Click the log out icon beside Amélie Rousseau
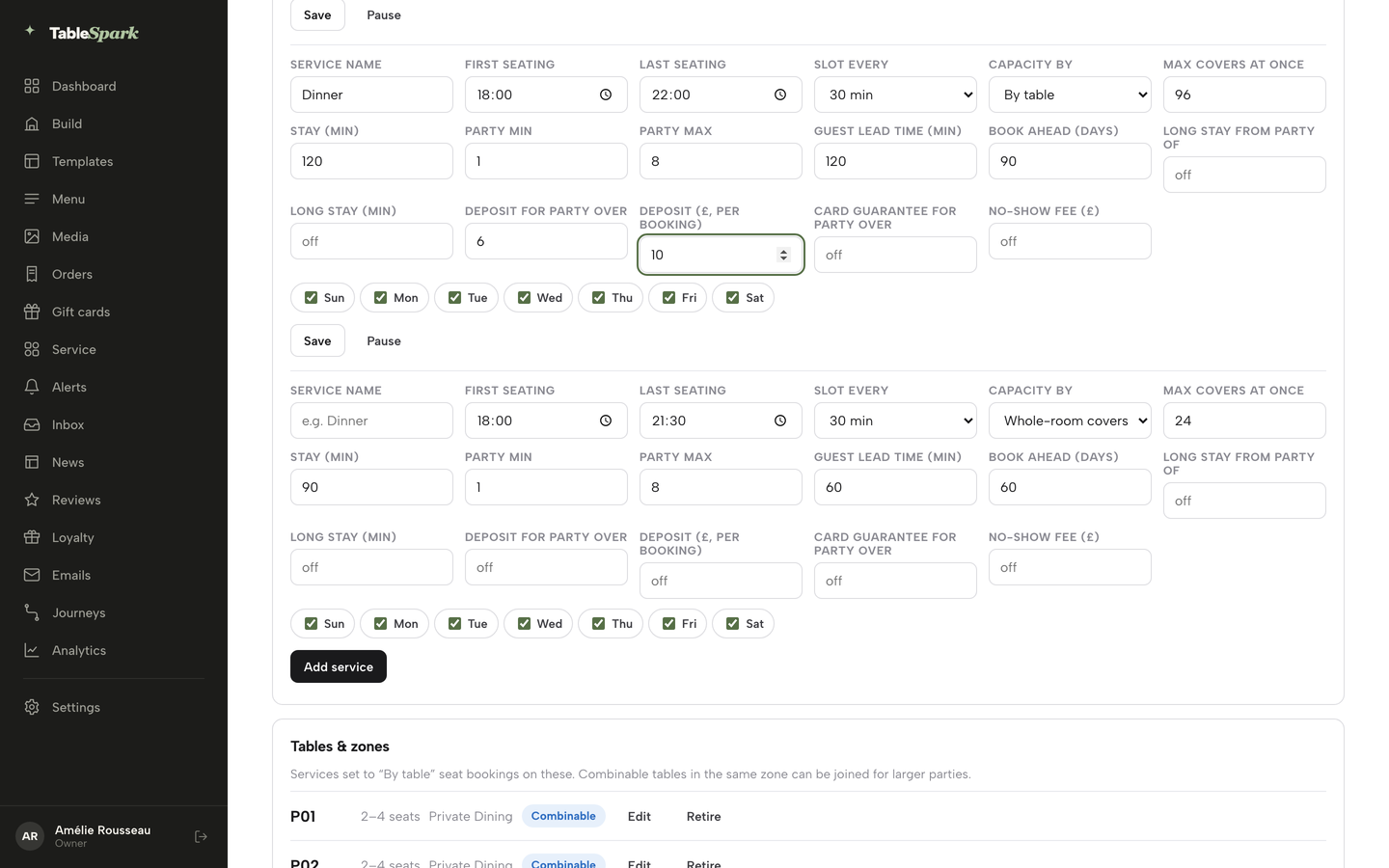The width and height of the screenshot is (1389, 868). point(201,836)
